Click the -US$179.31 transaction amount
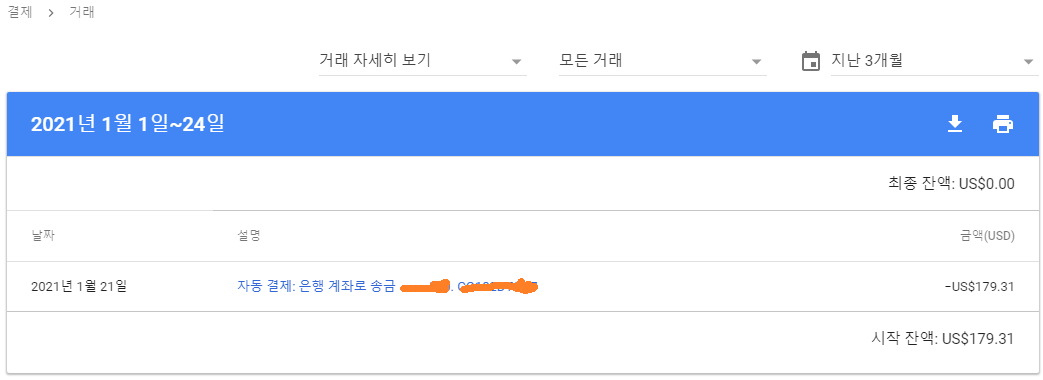The image size is (1043, 380). pyautogui.click(x=979, y=287)
